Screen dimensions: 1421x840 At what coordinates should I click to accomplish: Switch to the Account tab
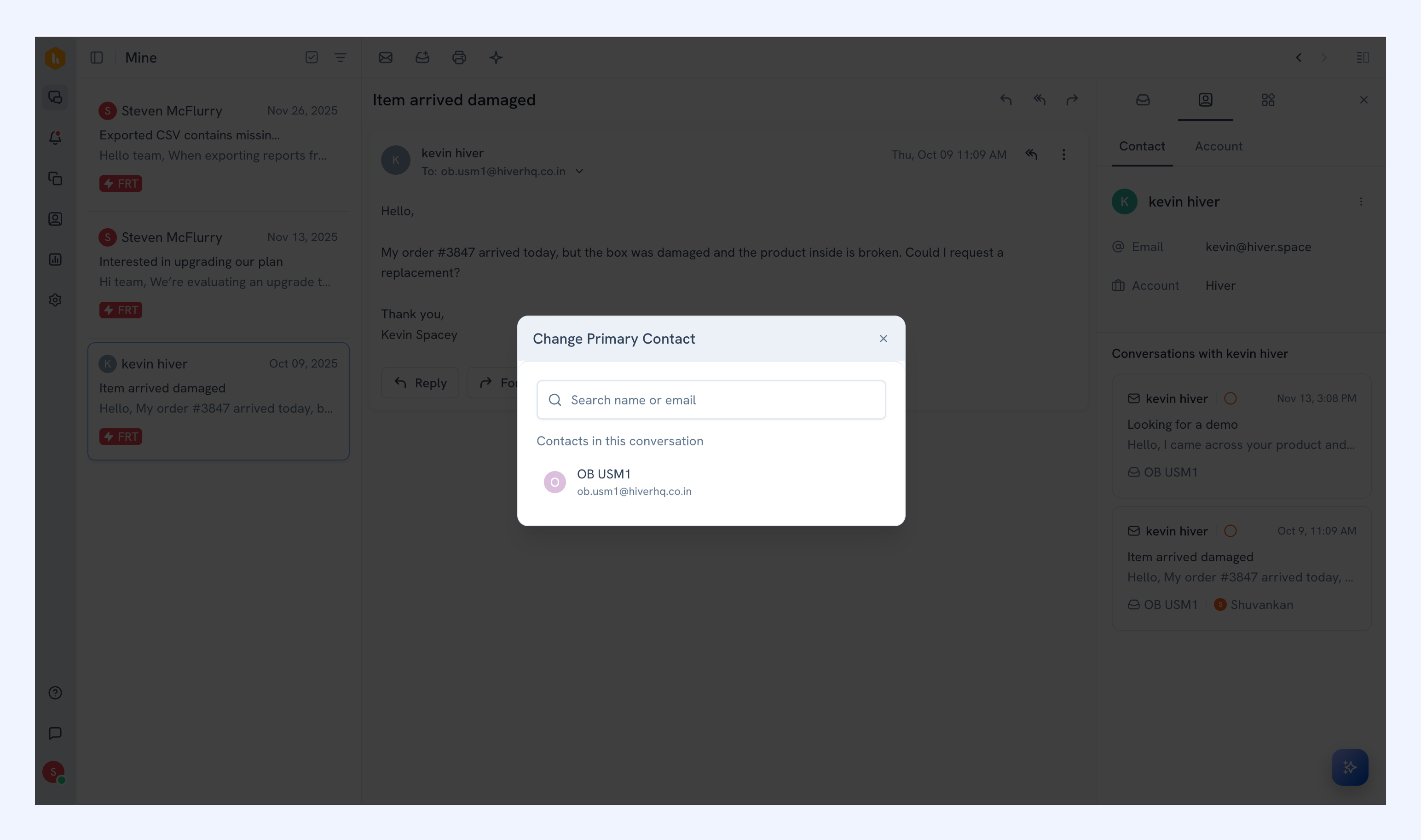pyautogui.click(x=1219, y=146)
